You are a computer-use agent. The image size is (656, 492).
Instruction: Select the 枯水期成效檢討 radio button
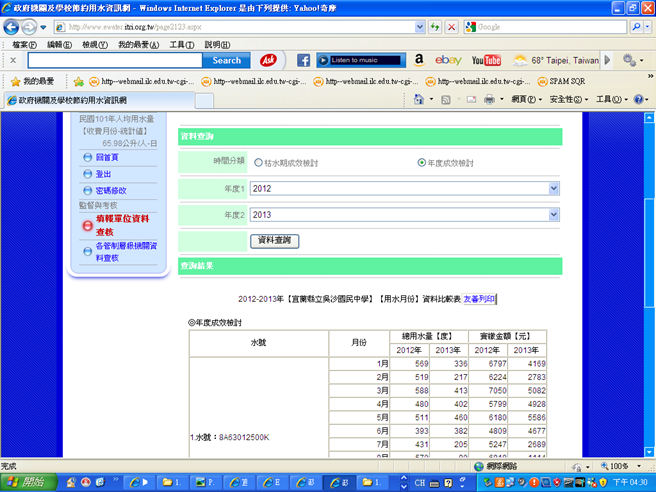click(259, 162)
